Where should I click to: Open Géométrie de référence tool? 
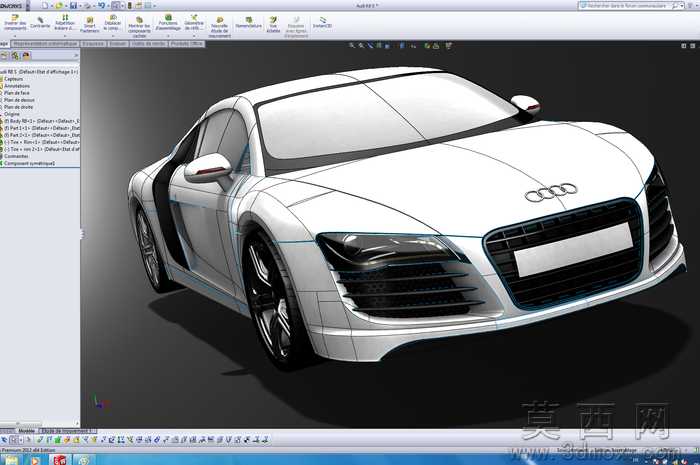(194, 22)
